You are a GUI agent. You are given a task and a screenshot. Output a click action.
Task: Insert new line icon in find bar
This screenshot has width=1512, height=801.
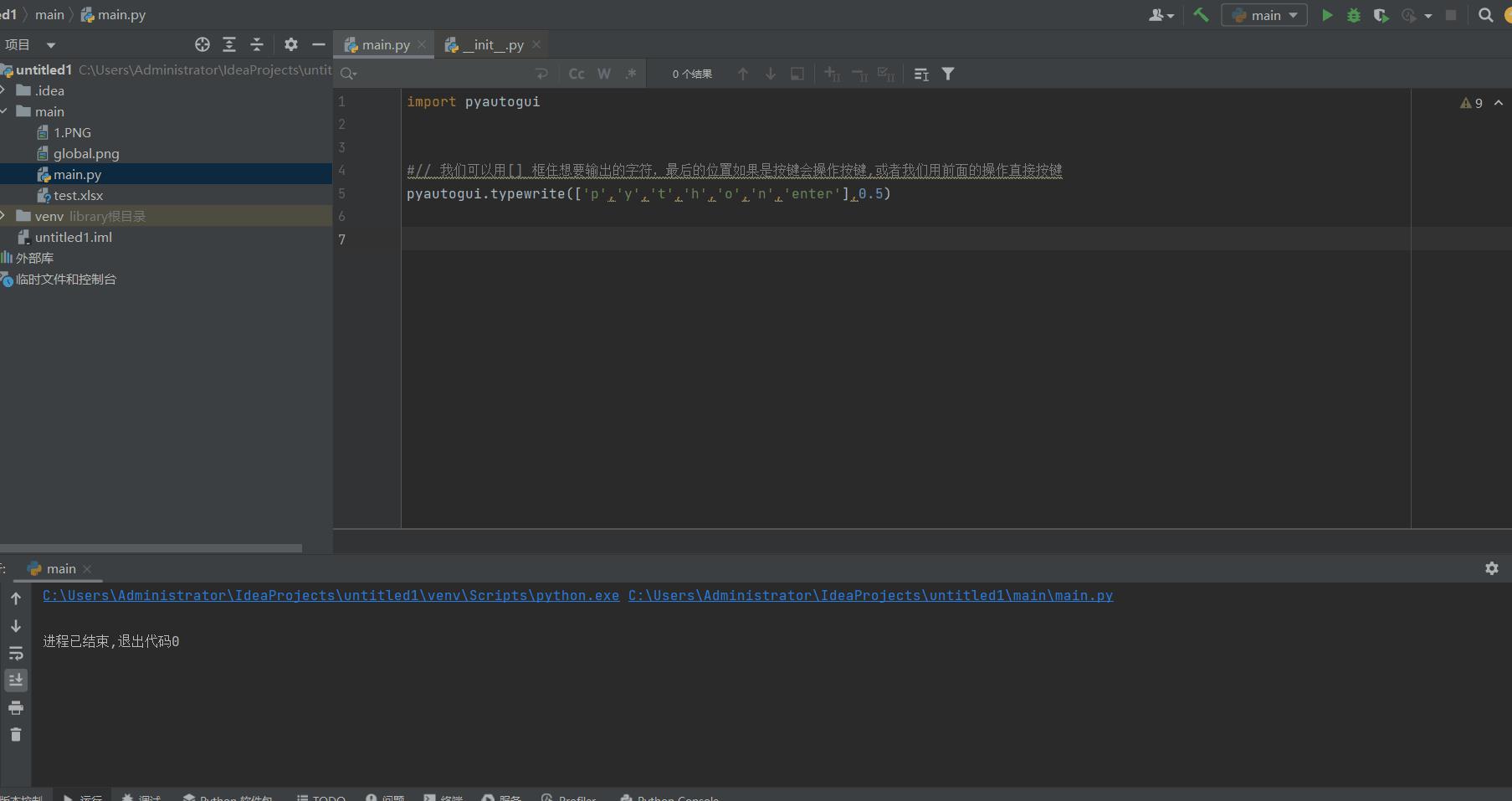tap(542, 74)
